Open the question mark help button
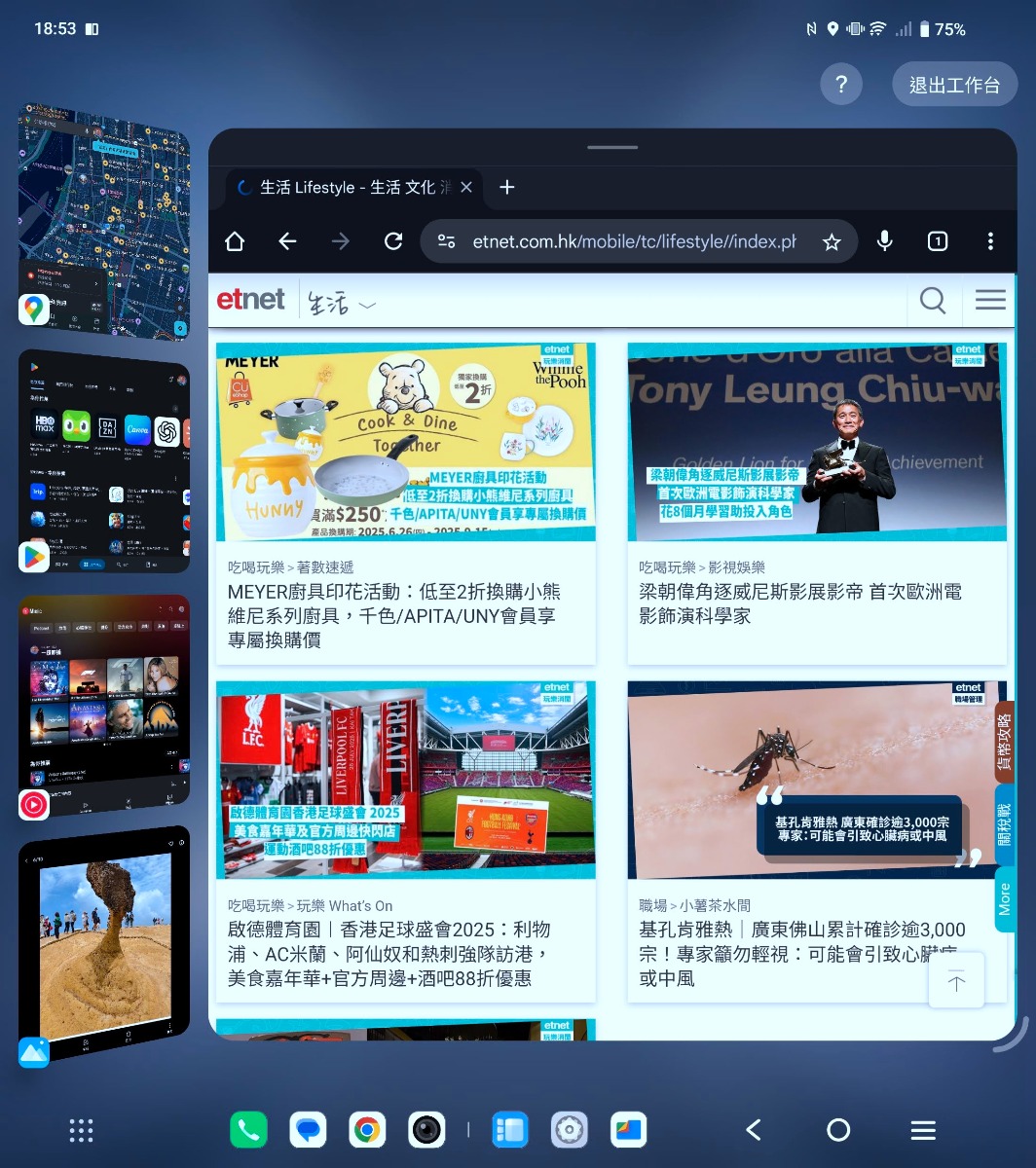 click(x=841, y=85)
